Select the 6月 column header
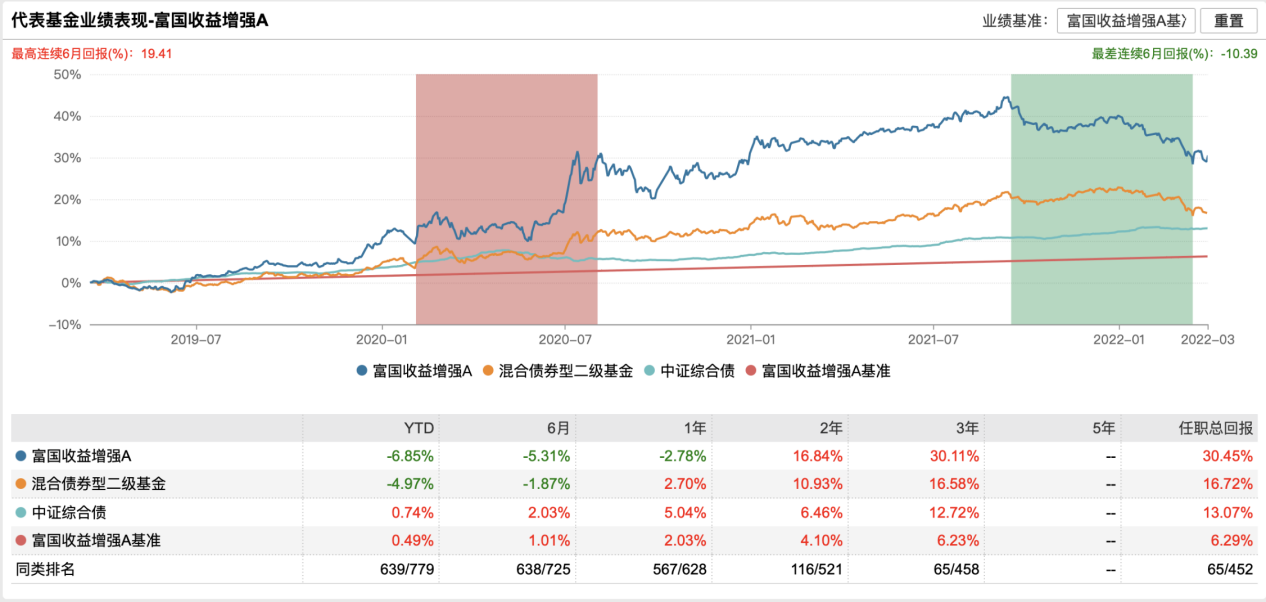The width and height of the screenshot is (1266, 602). pos(558,428)
